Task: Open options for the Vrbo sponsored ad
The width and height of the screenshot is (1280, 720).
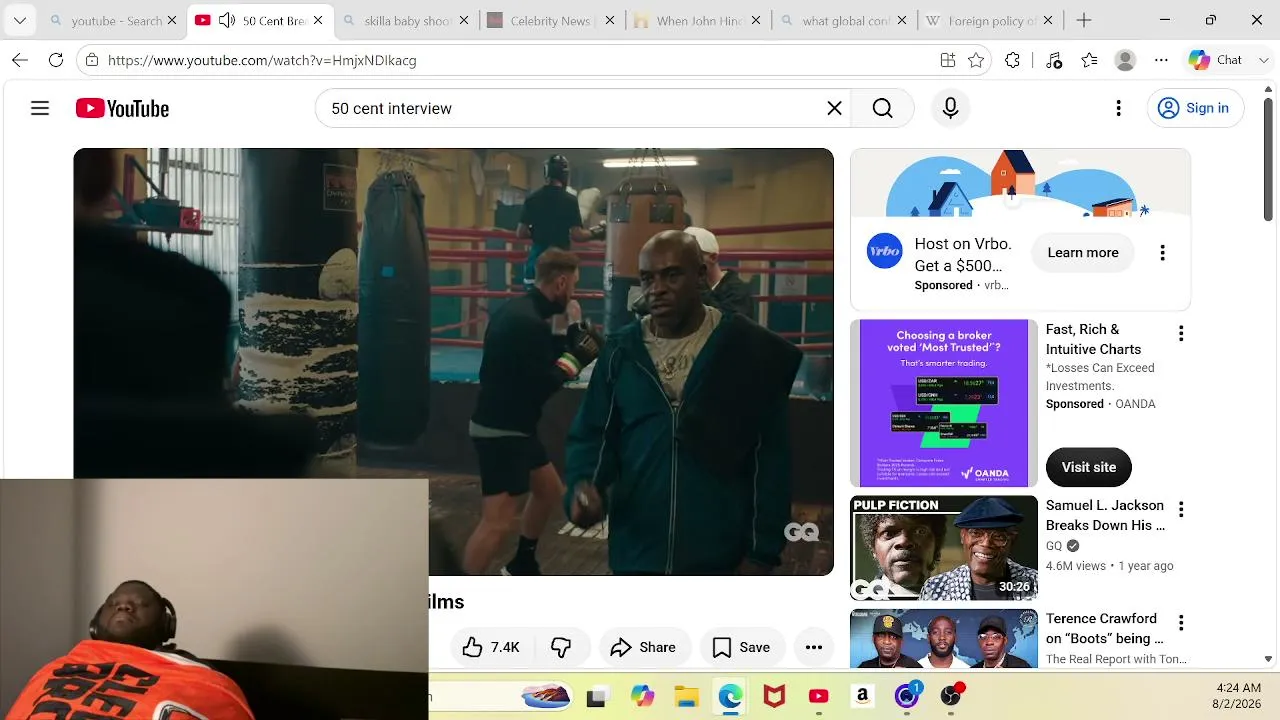Action: tap(1162, 253)
